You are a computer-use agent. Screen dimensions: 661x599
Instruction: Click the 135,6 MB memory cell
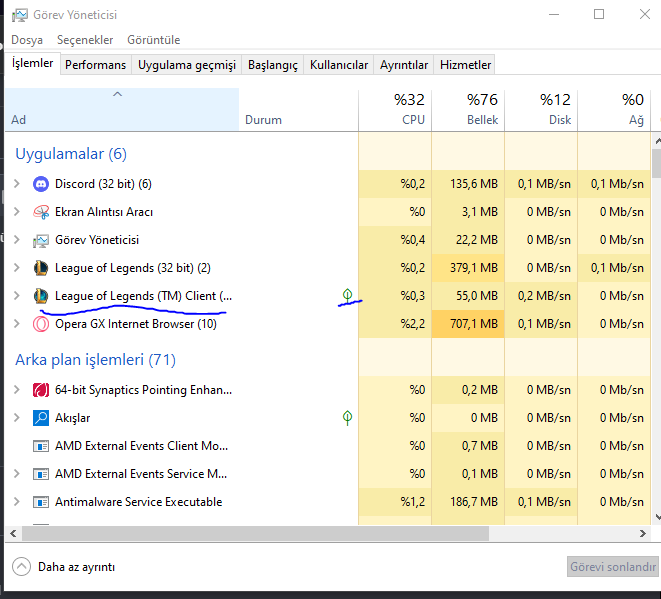pyautogui.click(x=468, y=184)
